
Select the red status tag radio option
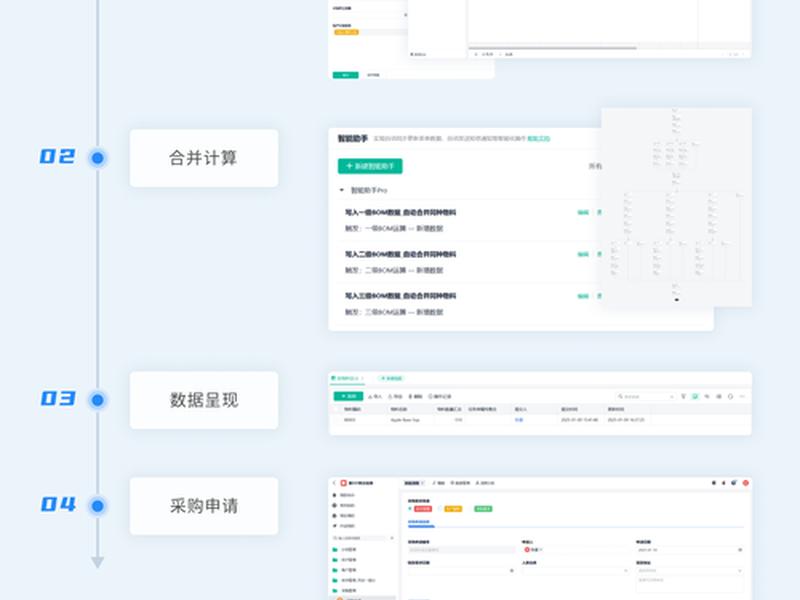[x=420, y=509]
